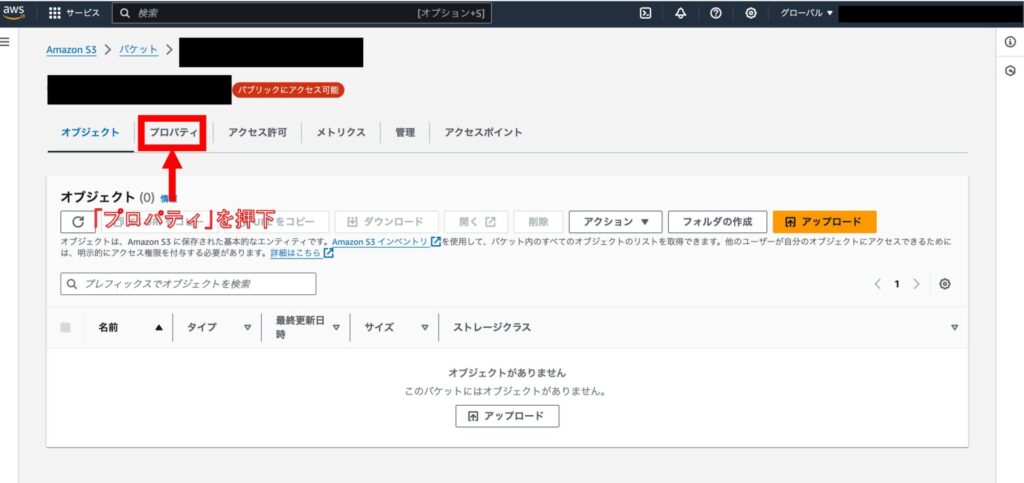Switch to the アクセスポイント tab

(483, 132)
